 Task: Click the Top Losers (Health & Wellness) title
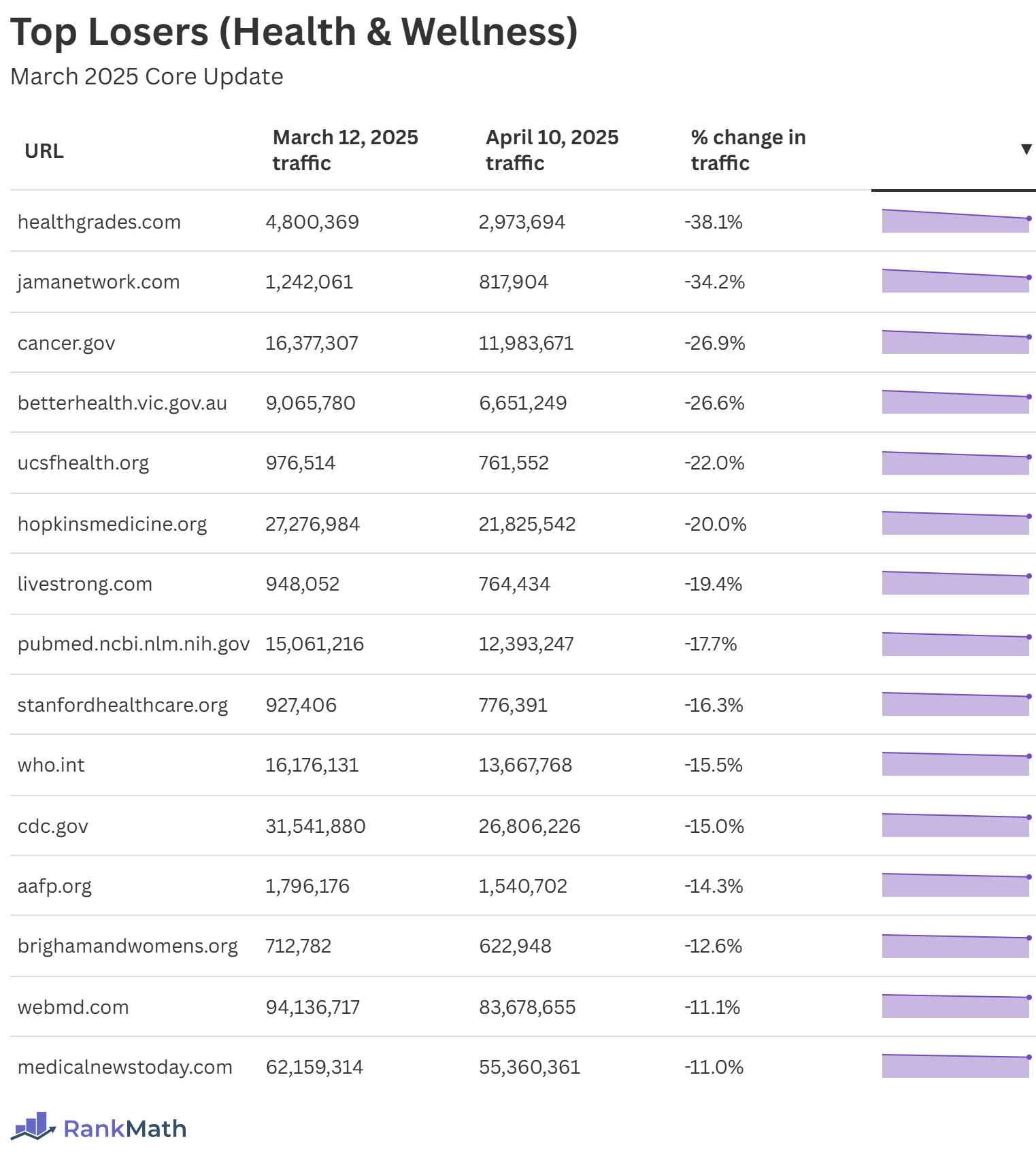click(294, 32)
